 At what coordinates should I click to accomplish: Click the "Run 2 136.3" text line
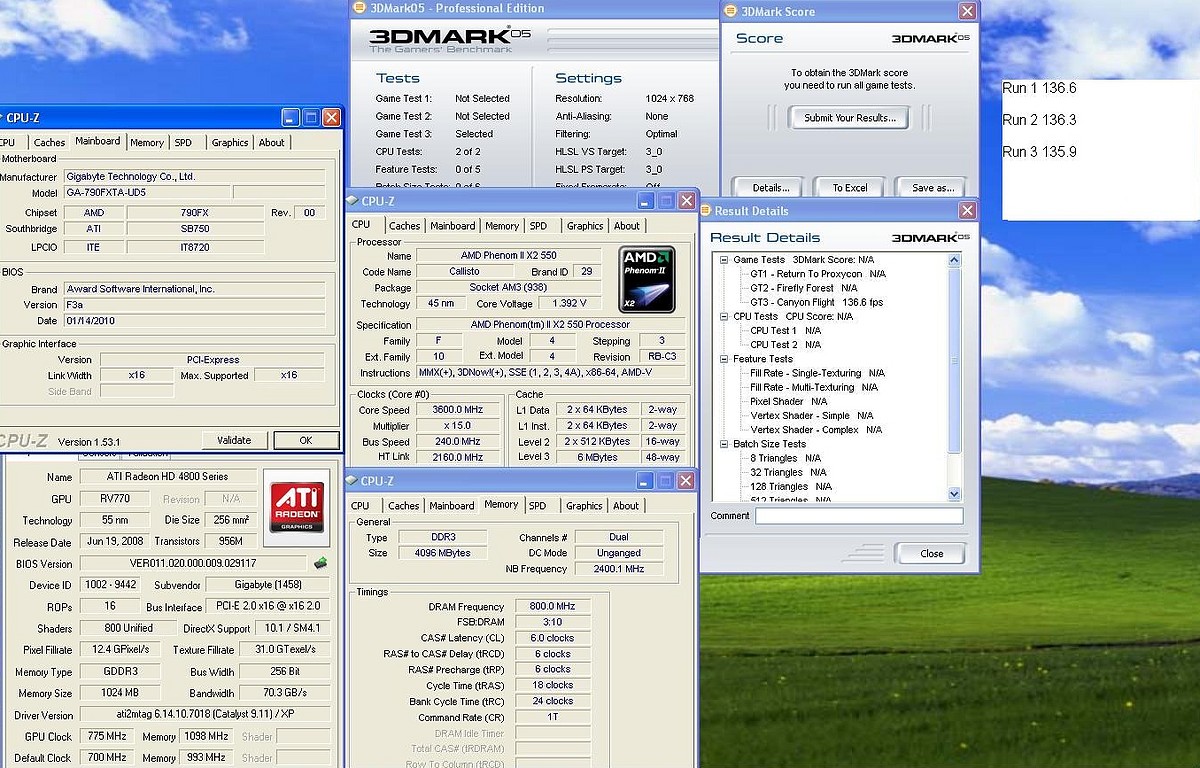1039,120
